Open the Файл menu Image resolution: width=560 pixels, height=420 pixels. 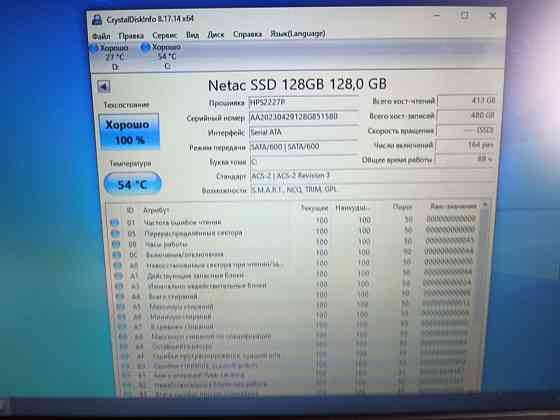[101, 36]
